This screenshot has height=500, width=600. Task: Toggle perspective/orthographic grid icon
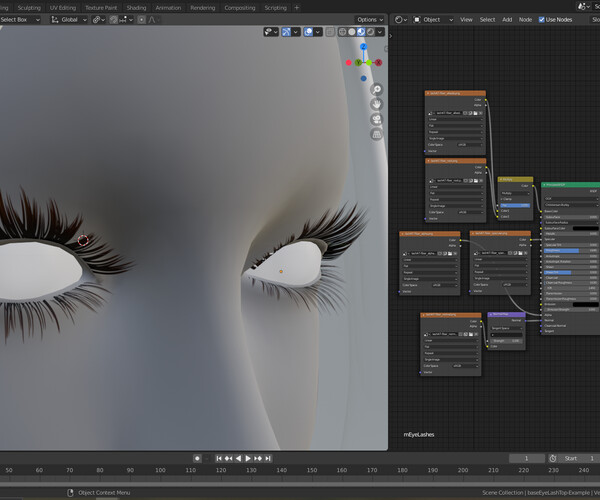pyautogui.click(x=377, y=134)
